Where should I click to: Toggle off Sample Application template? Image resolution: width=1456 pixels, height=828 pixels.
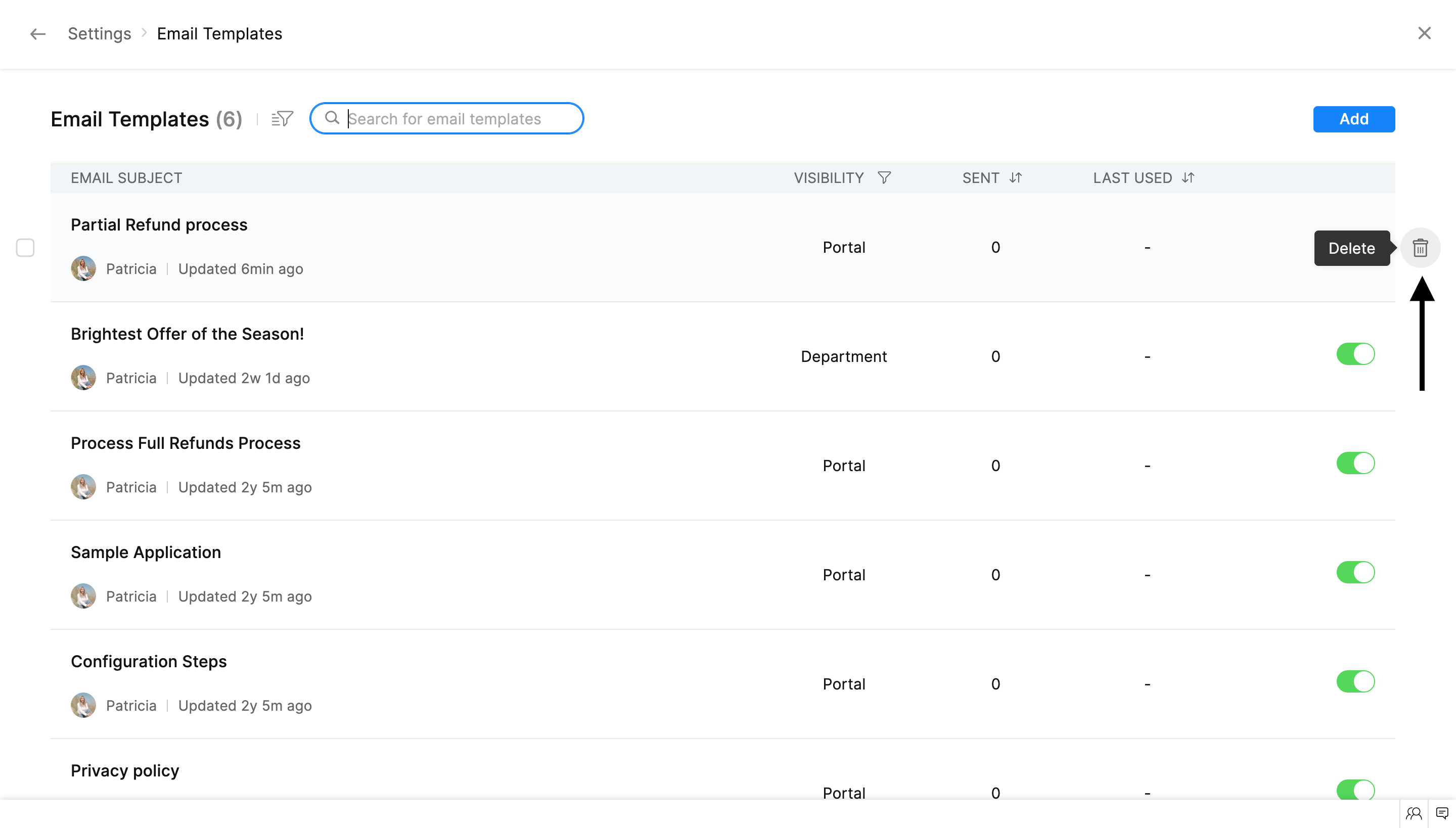click(x=1355, y=573)
